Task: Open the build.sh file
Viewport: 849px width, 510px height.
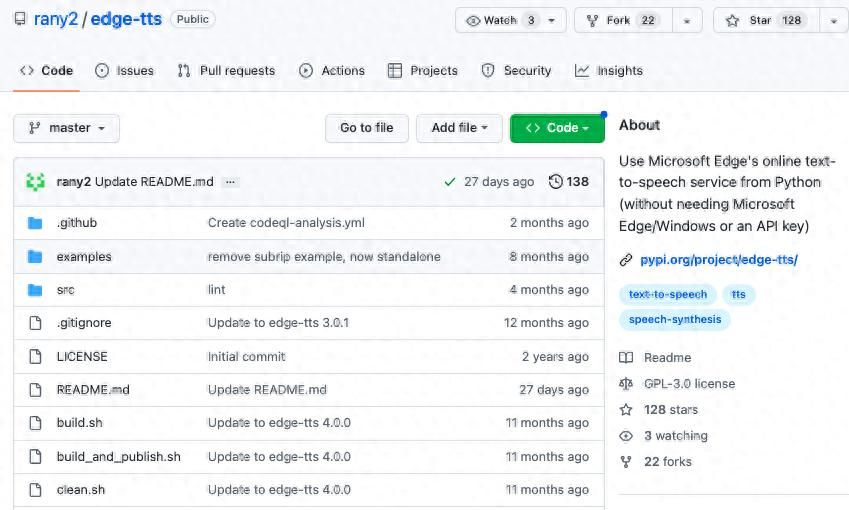Action: (80, 423)
